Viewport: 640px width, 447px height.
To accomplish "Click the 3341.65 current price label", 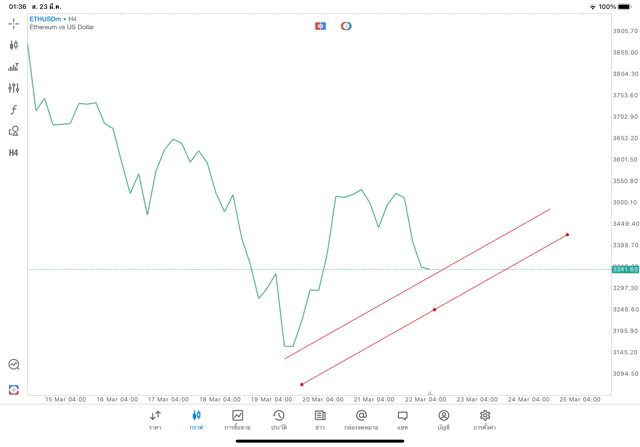I will pos(625,269).
